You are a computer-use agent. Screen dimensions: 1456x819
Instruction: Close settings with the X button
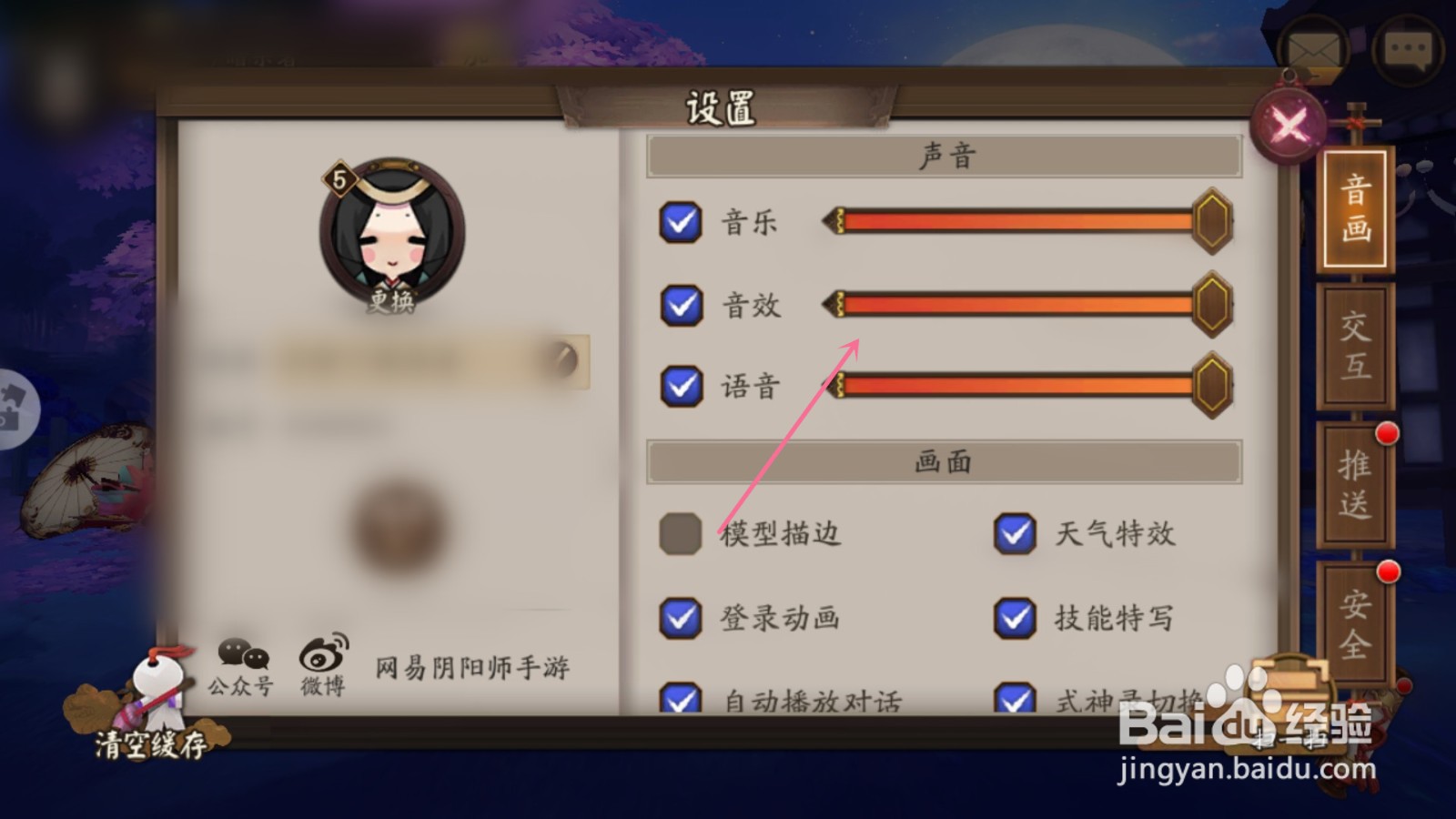tap(1289, 123)
